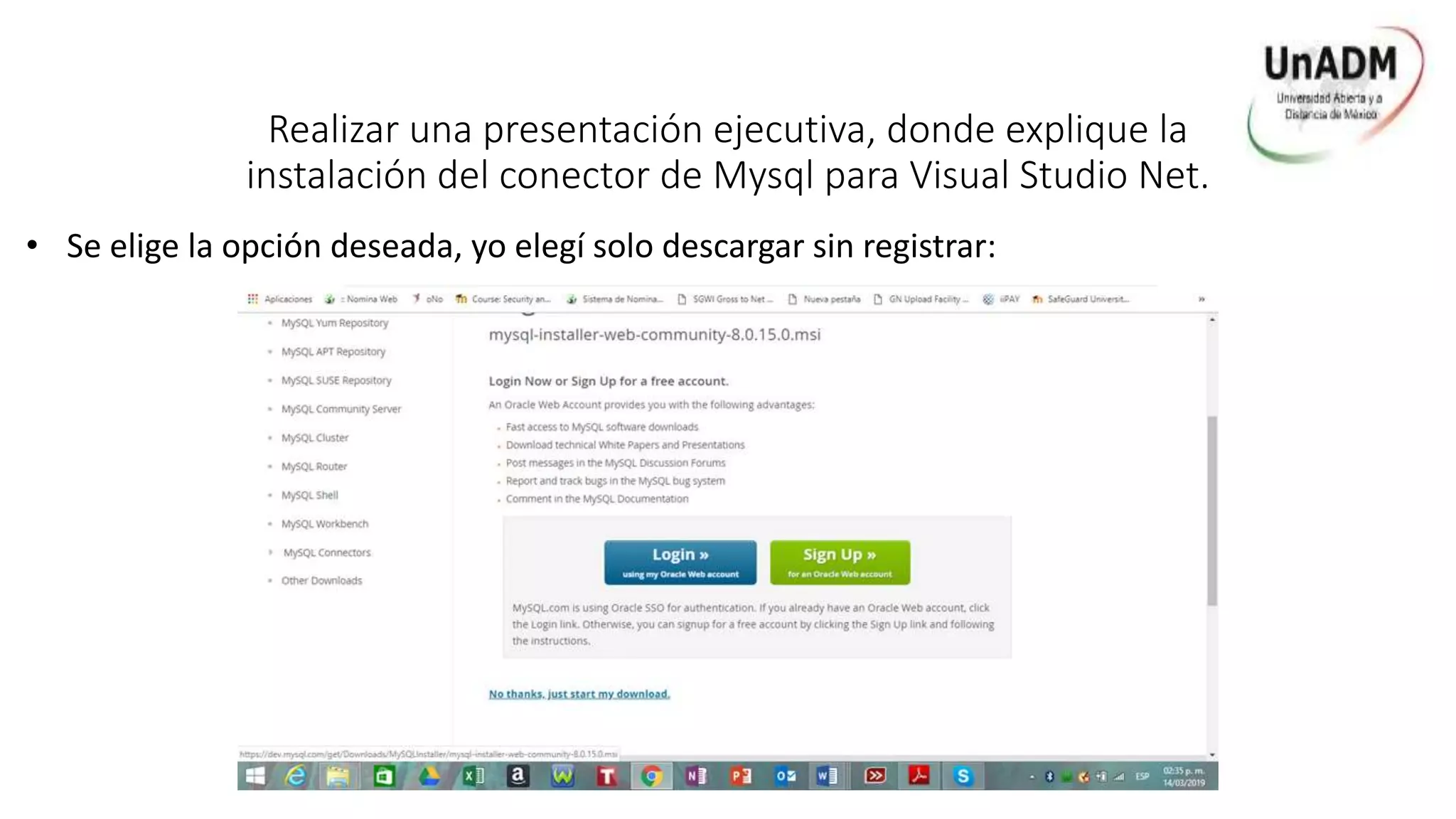The image size is (1456, 819).
Task: Click the page scrollbar thumb
Action: tap(1212, 510)
